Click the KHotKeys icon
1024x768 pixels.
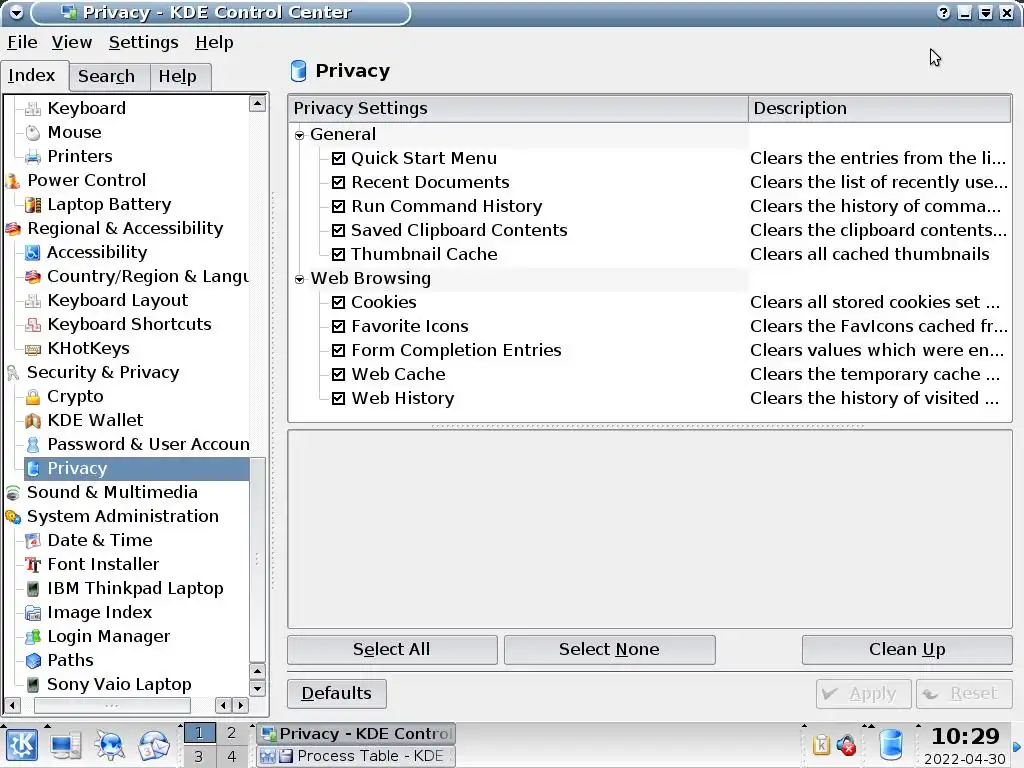(x=33, y=349)
